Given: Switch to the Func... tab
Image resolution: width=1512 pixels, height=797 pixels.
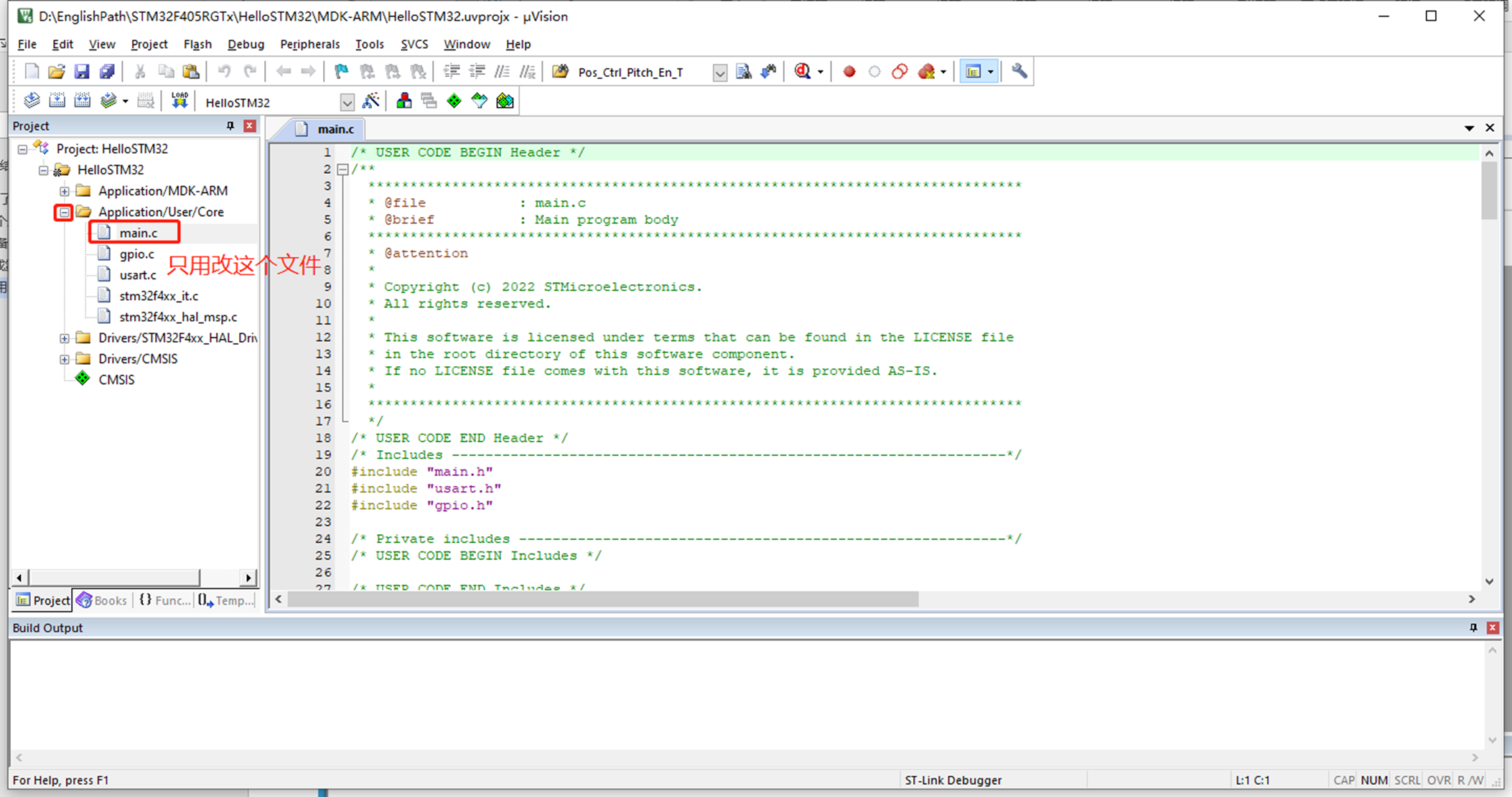Looking at the screenshot, I should [x=164, y=600].
